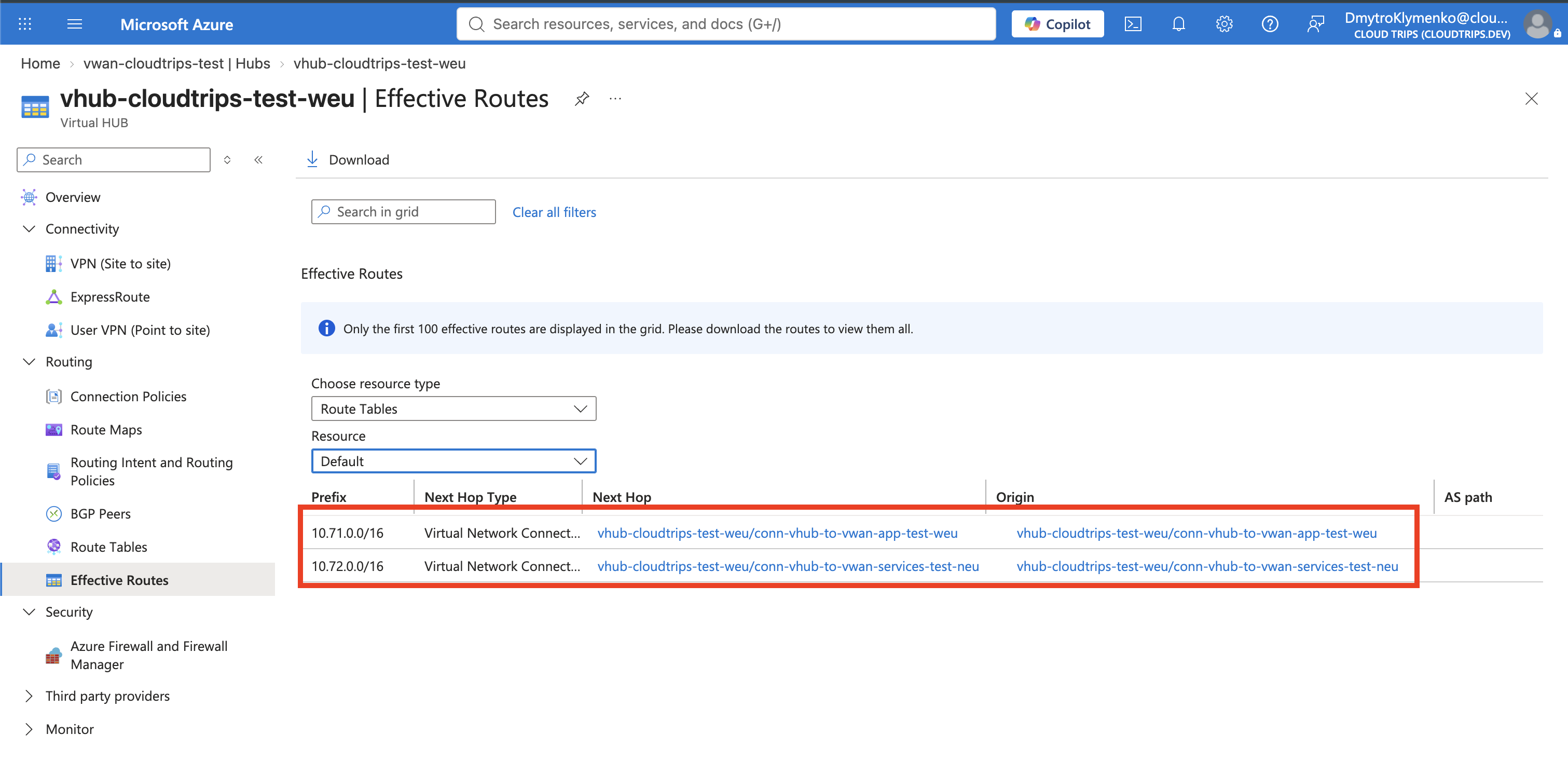
Task: Open BGP Peers page
Action: tap(101, 513)
